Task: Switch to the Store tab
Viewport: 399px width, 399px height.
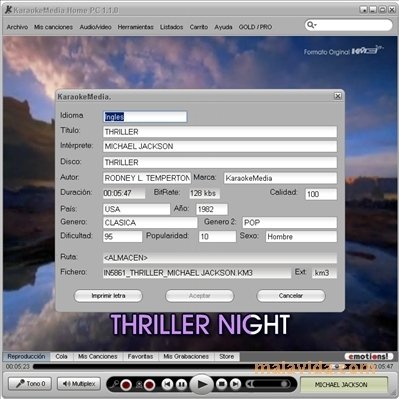Action: point(227,356)
